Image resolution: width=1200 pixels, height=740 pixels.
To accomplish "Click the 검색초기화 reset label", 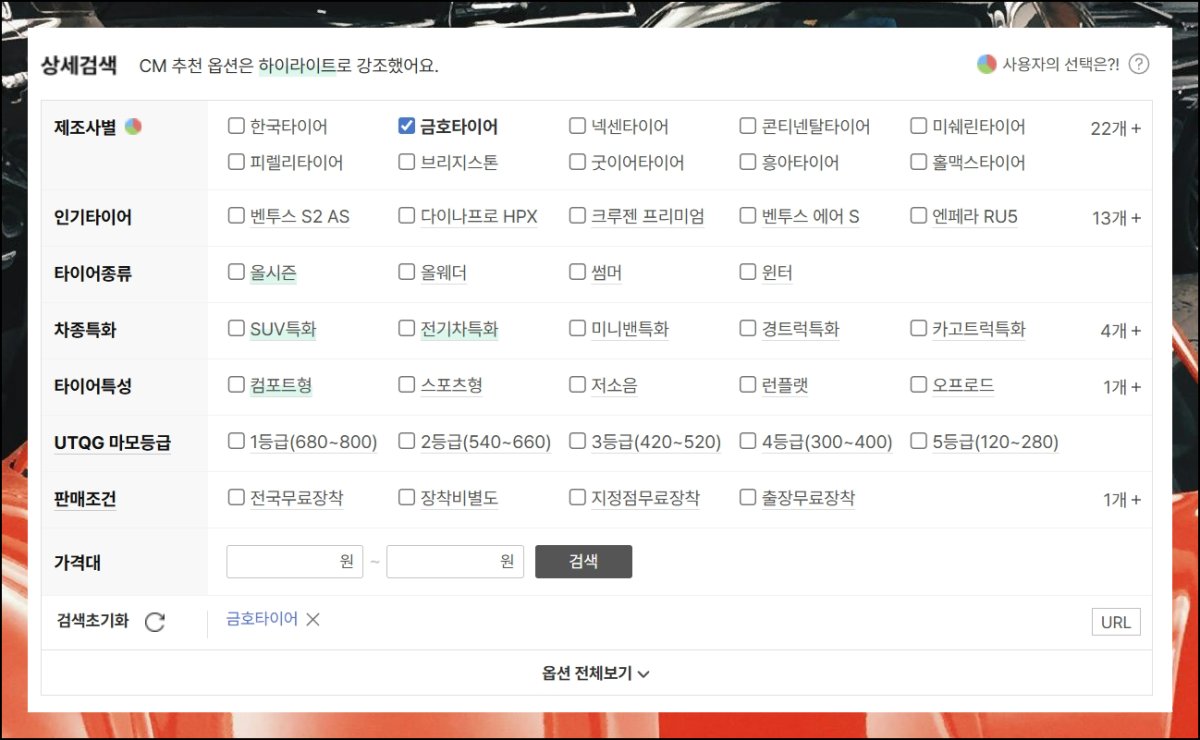I will click(93, 621).
